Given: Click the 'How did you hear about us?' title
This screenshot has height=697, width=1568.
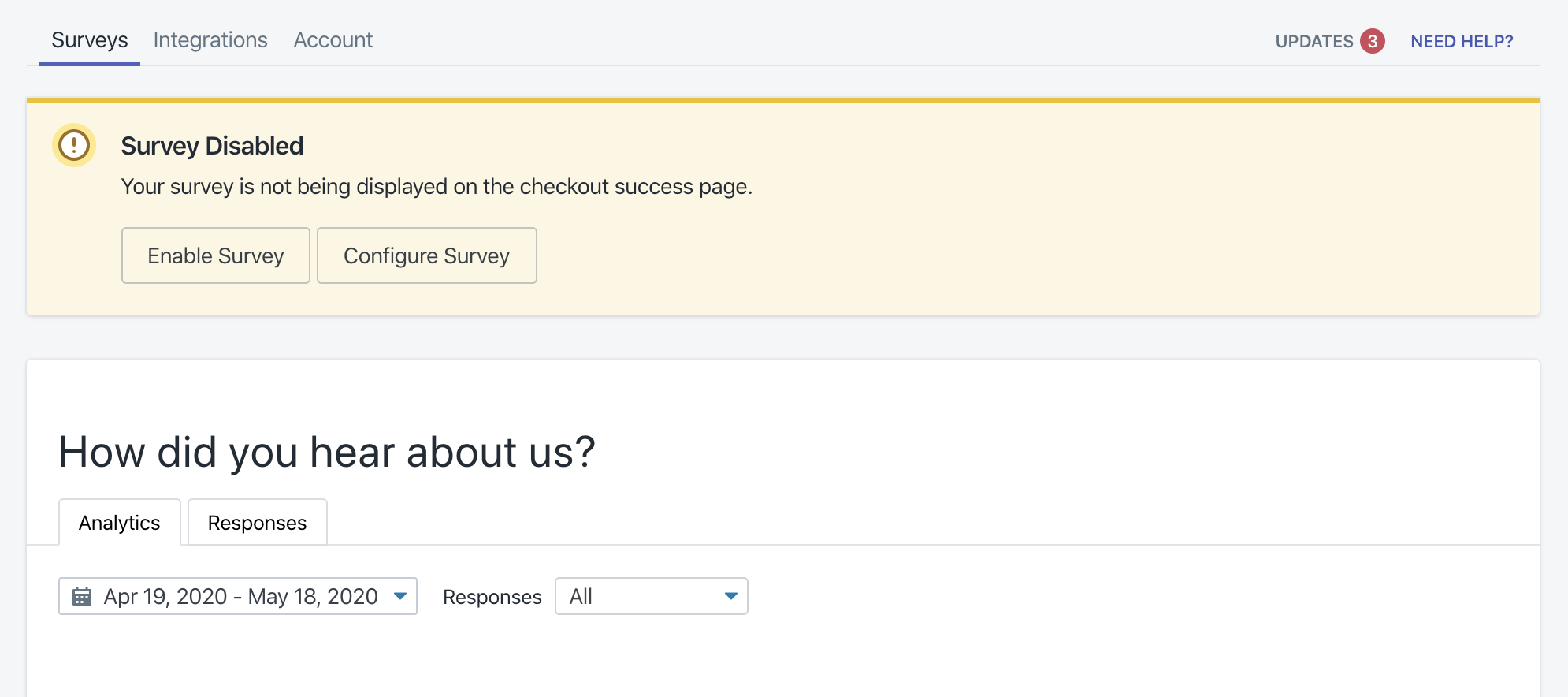Looking at the screenshot, I should (x=326, y=453).
